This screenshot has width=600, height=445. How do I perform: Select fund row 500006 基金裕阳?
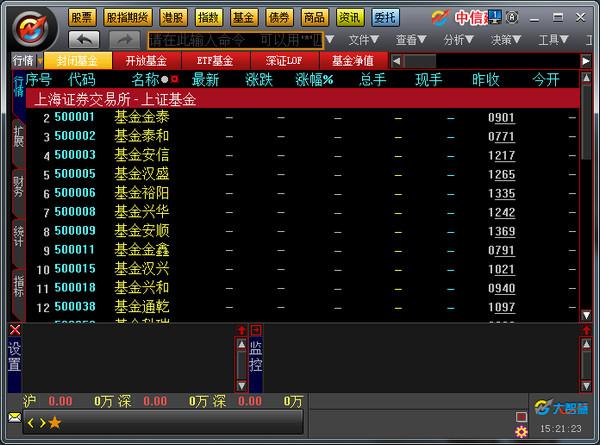point(302,193)
